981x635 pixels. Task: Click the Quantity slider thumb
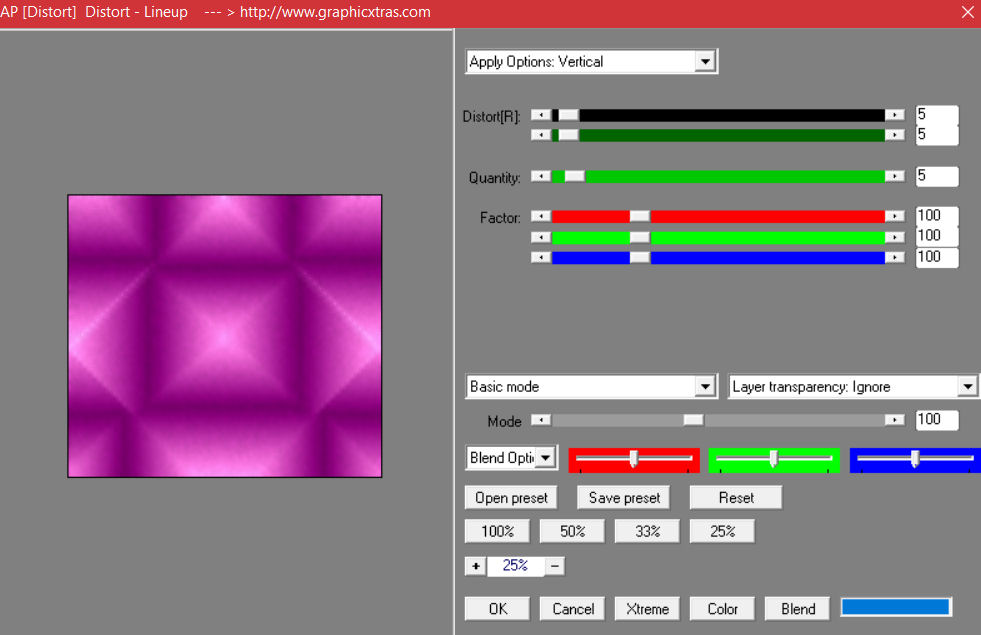coord(574,176)
